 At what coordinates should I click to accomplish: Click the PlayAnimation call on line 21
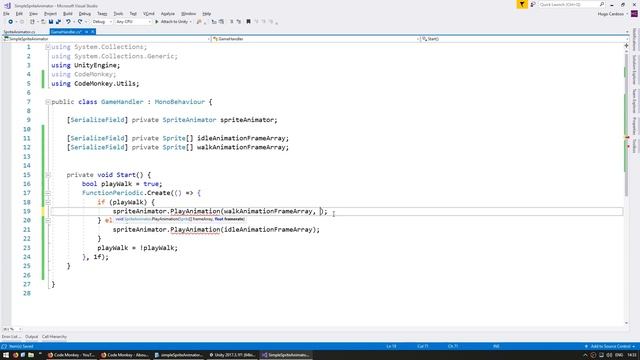click(x=195, y=229)
